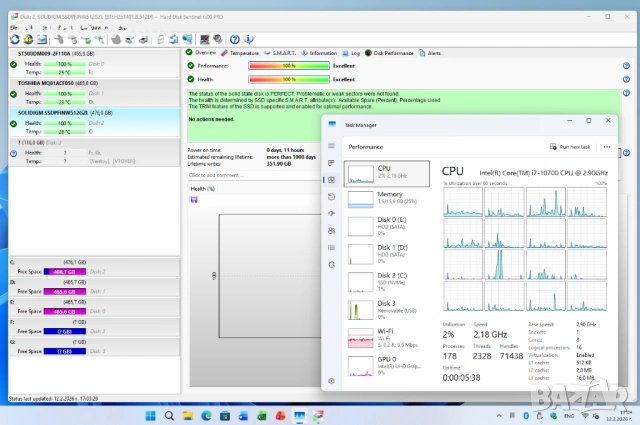Open the S.M.A.R.T. tab
The width and height of the screenshot is (640, 425).
[x=283, y=52]
